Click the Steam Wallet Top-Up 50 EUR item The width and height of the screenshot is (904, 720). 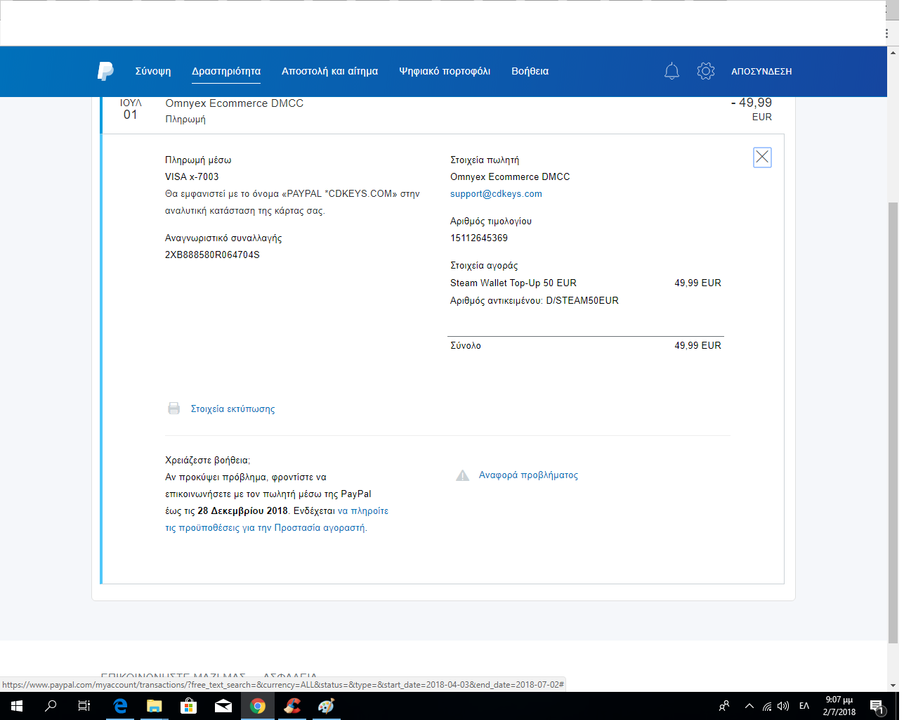pos(513,283)
